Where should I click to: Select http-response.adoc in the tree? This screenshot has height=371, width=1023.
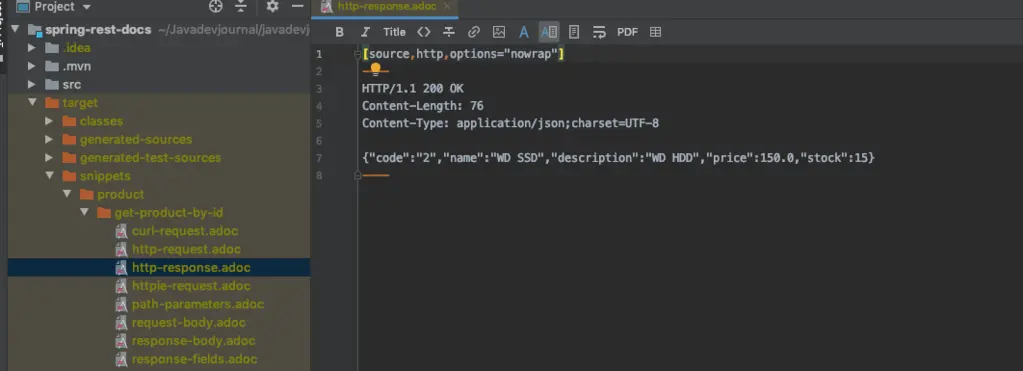point(159,267)
